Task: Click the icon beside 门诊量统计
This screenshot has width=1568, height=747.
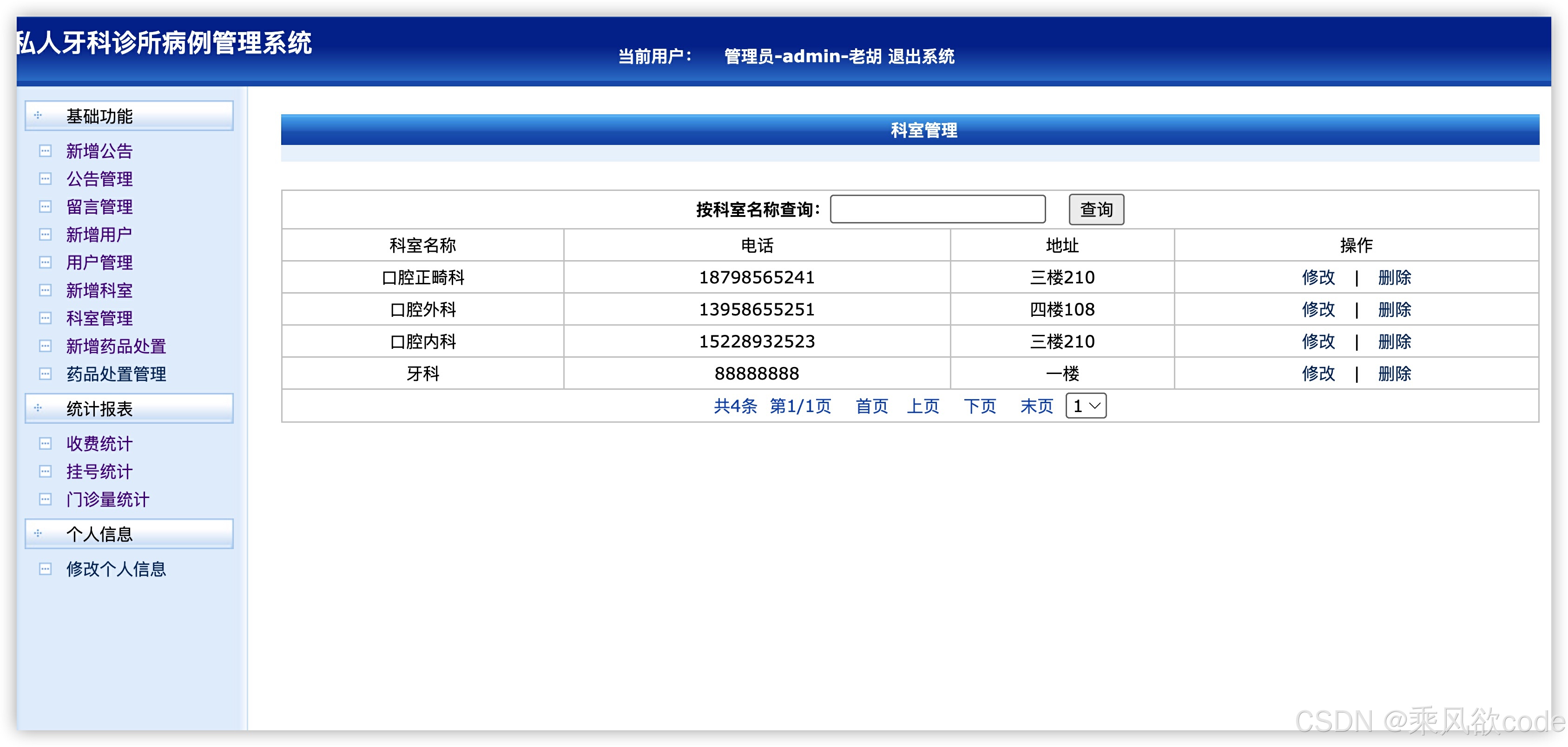Action: [45, 499]
